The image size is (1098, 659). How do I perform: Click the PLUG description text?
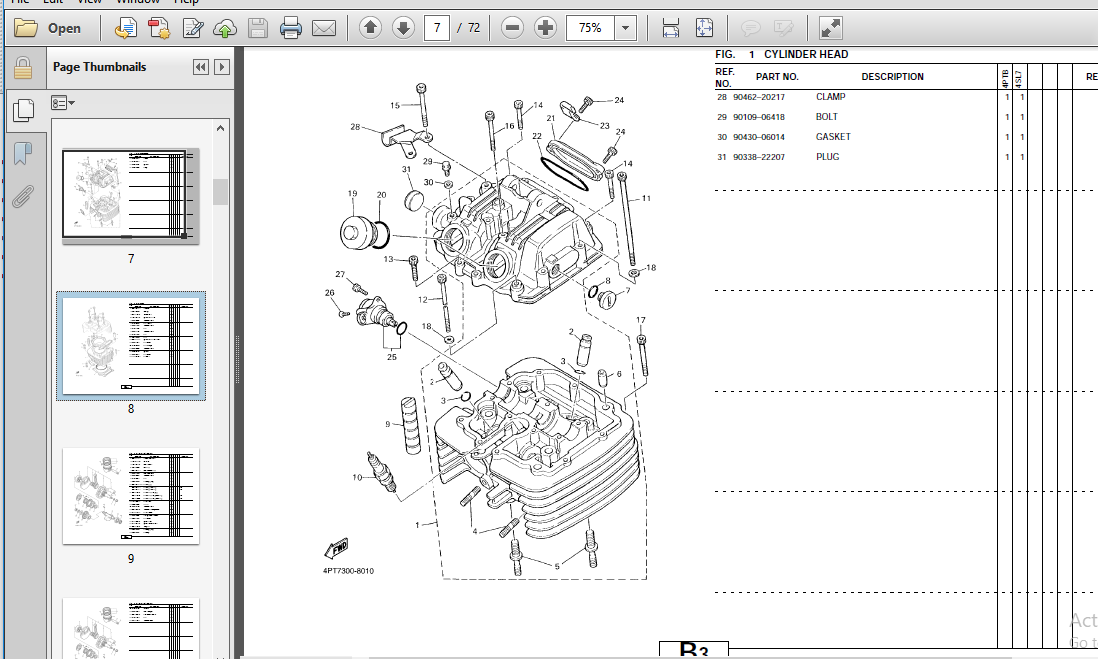tap(828, 157)
